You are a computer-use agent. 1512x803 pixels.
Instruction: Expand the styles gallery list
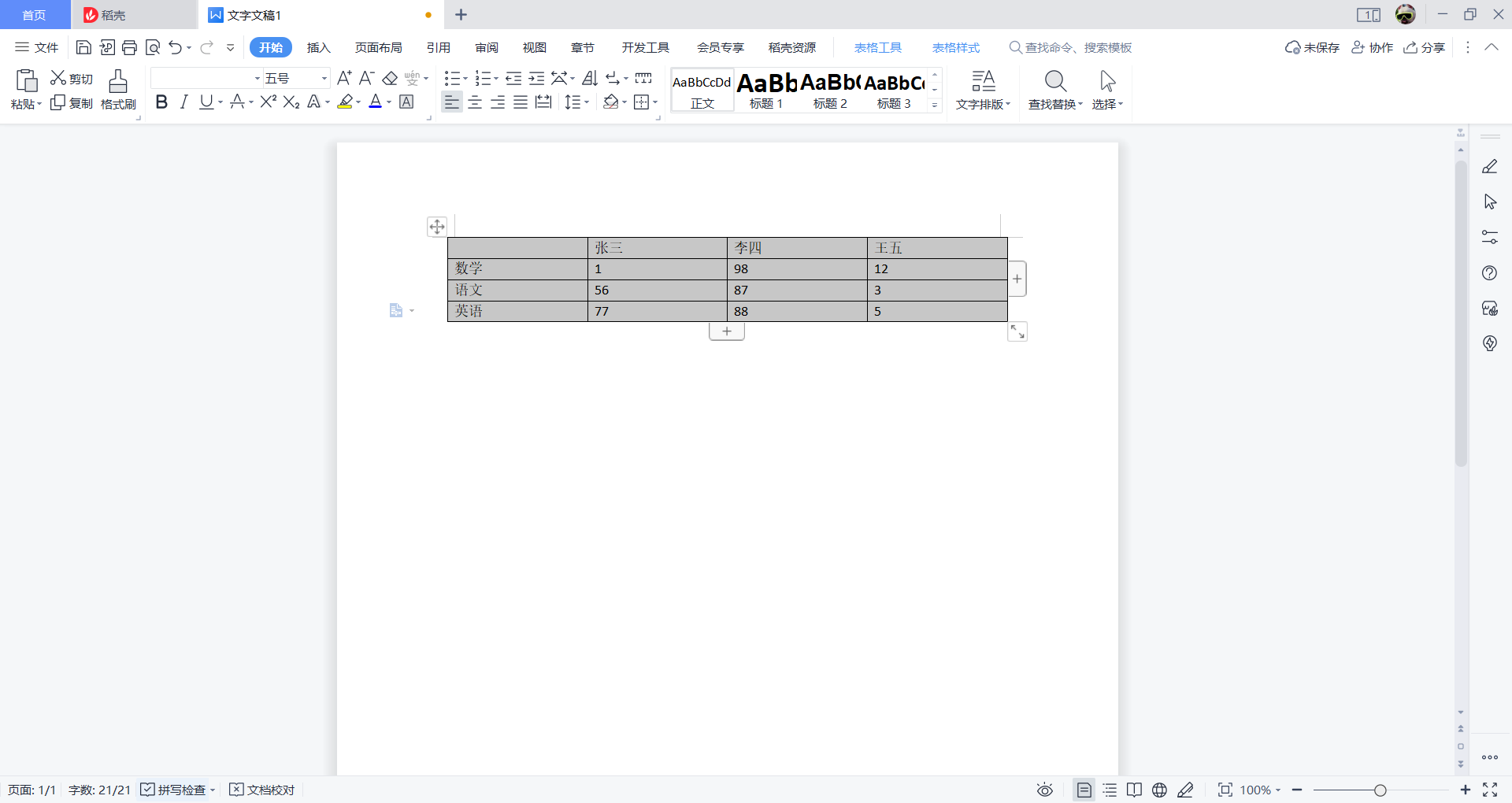click(x=935, y=104)
